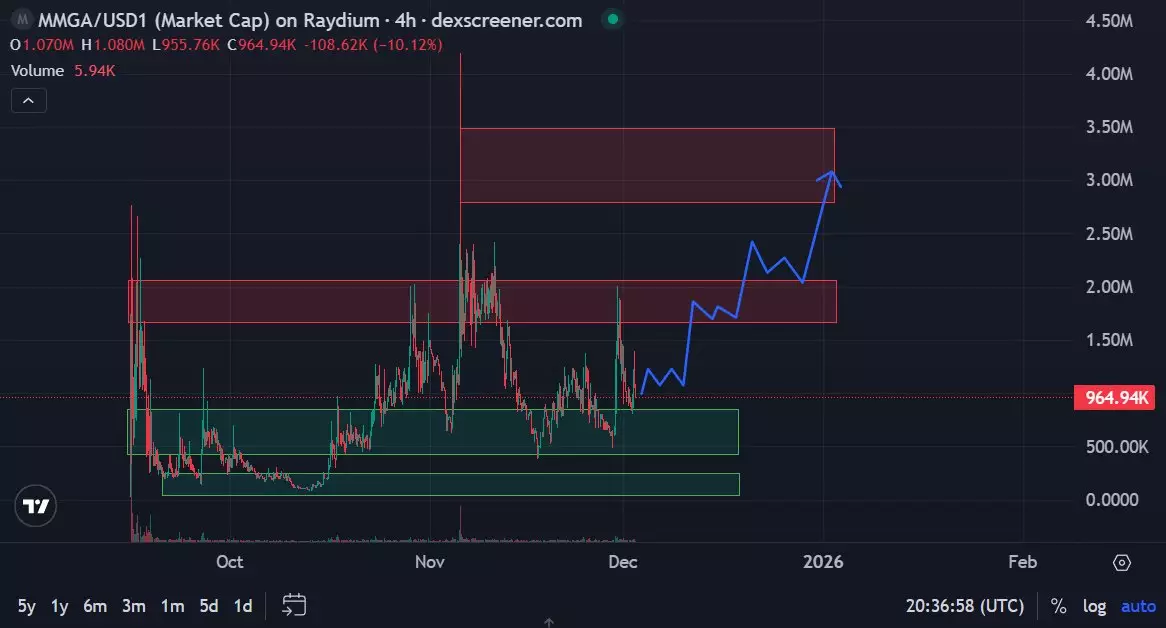Image resolution: width=1166 pixels, height=628 pixels.
Task: Select the 5y time range
Action: click(27, 606)
